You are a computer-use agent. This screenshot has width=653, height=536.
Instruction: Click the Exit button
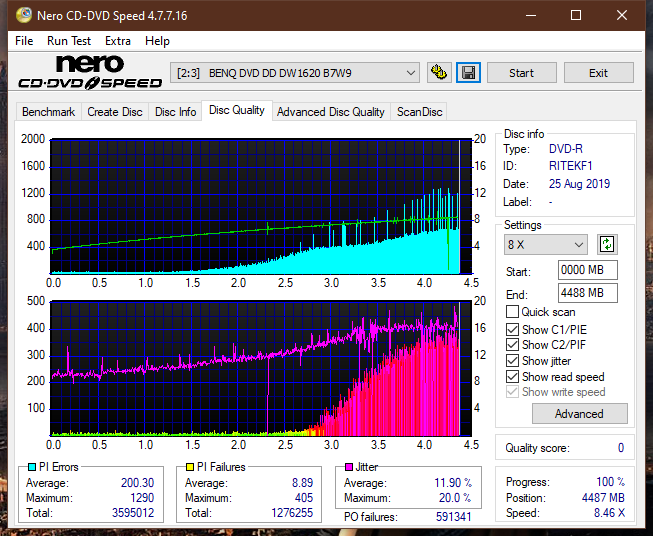point(598,73)
